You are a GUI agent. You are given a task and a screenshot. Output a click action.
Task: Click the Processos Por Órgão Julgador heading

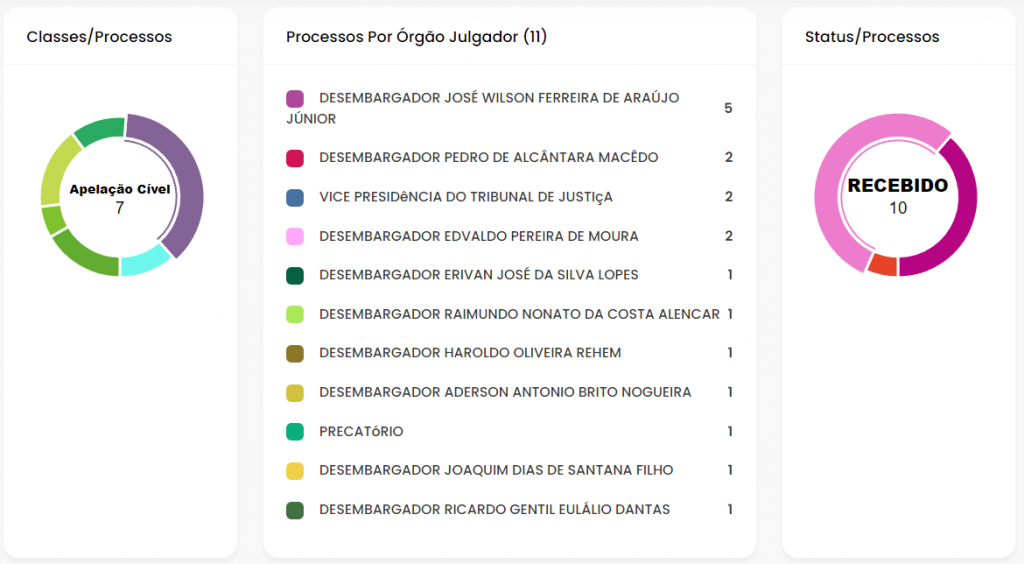[416, 37]
